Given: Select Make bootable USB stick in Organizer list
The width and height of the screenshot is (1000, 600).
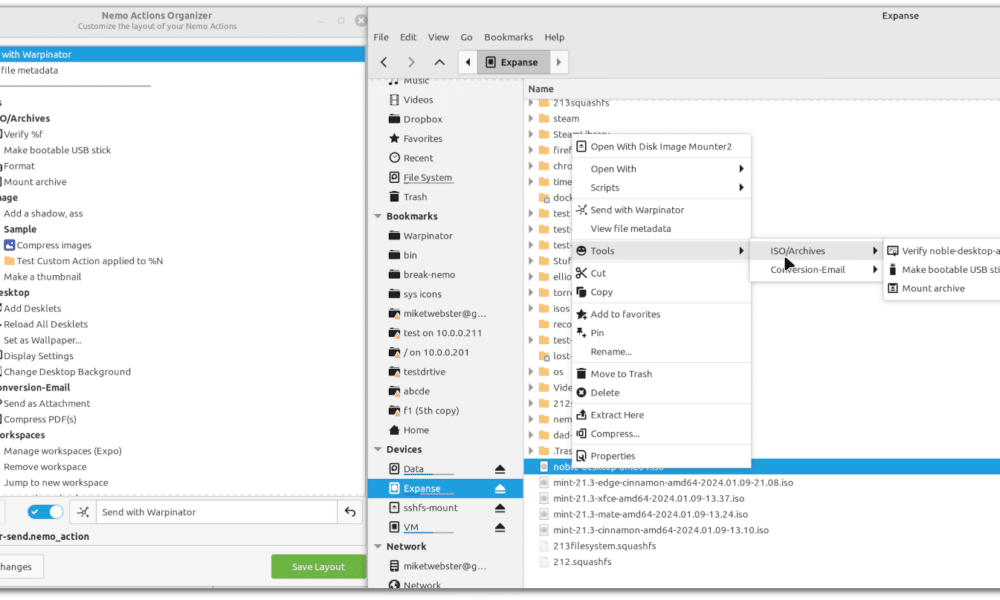Looking at the screenshot, I should [x=57, y=150].
